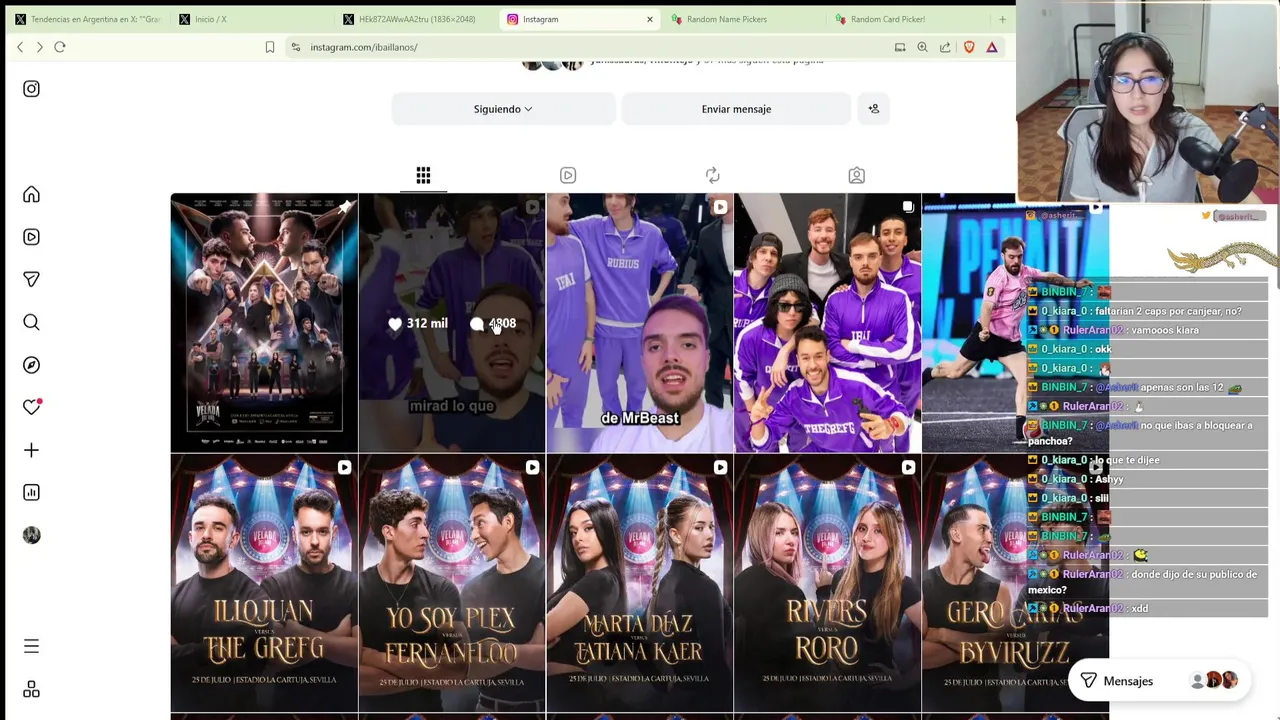The image size is (1280, 720).
Task: Create new post plus icon
Action: pos(31,450)
